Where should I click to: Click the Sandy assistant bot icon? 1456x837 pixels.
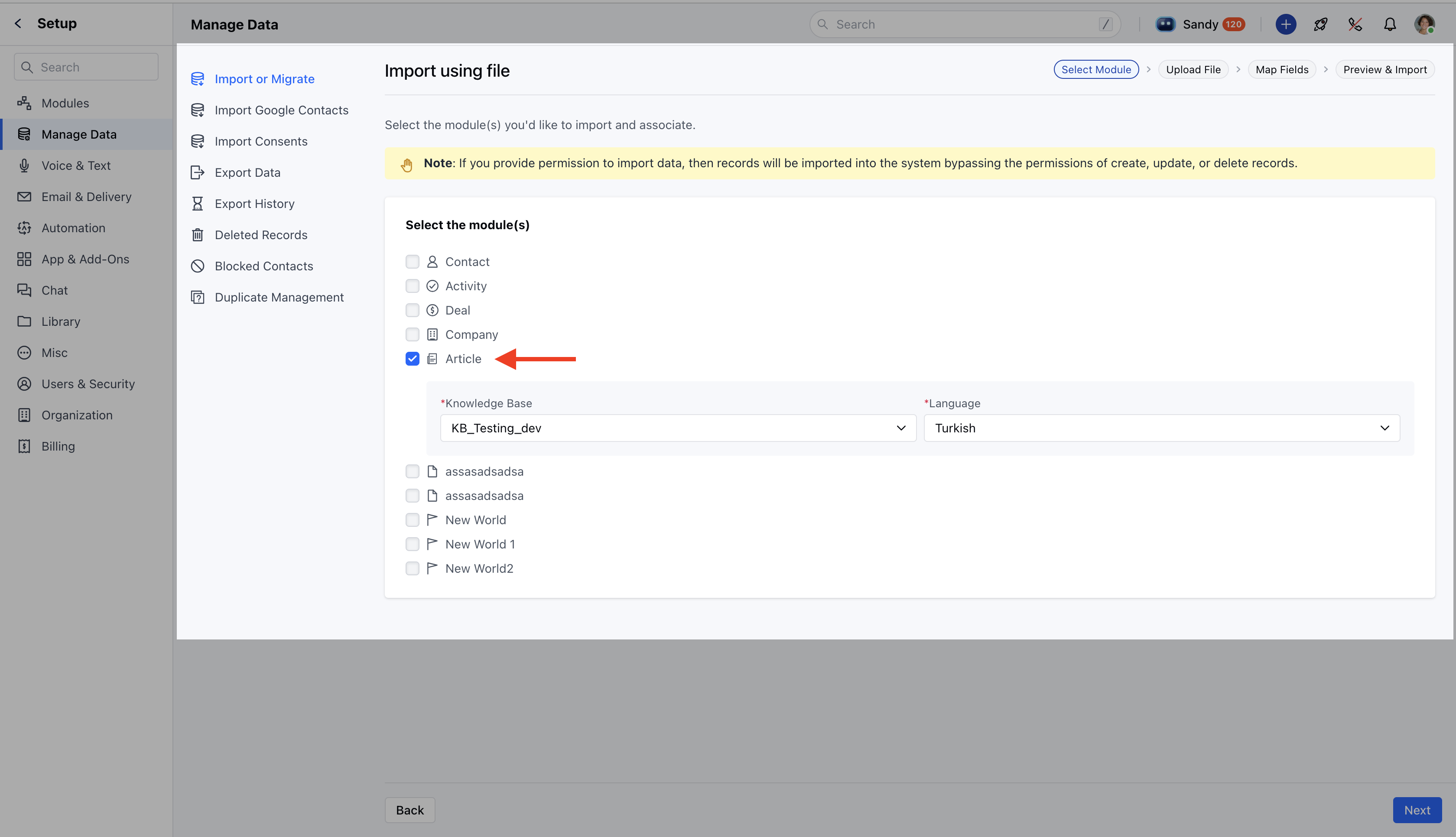click(x=1165, y=24)
